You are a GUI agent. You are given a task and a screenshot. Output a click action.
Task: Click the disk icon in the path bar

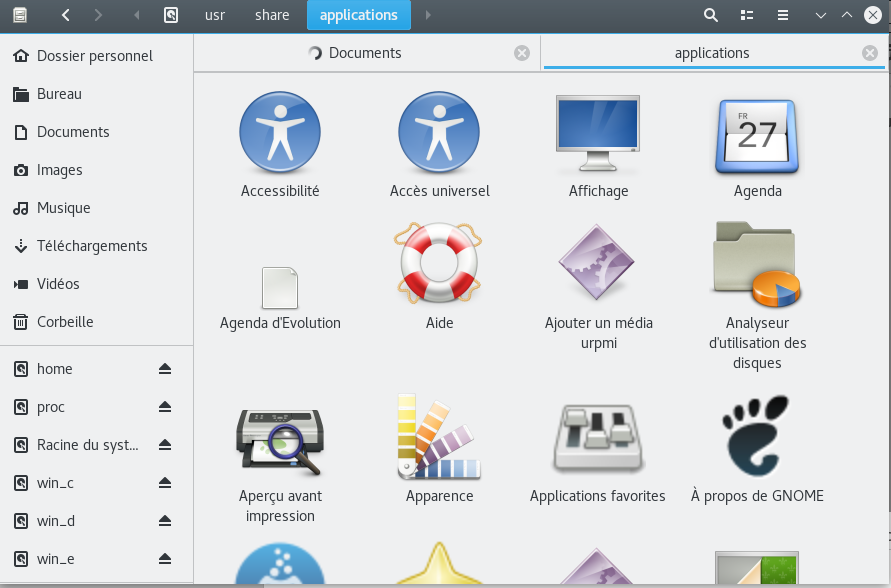click(171, 15)
